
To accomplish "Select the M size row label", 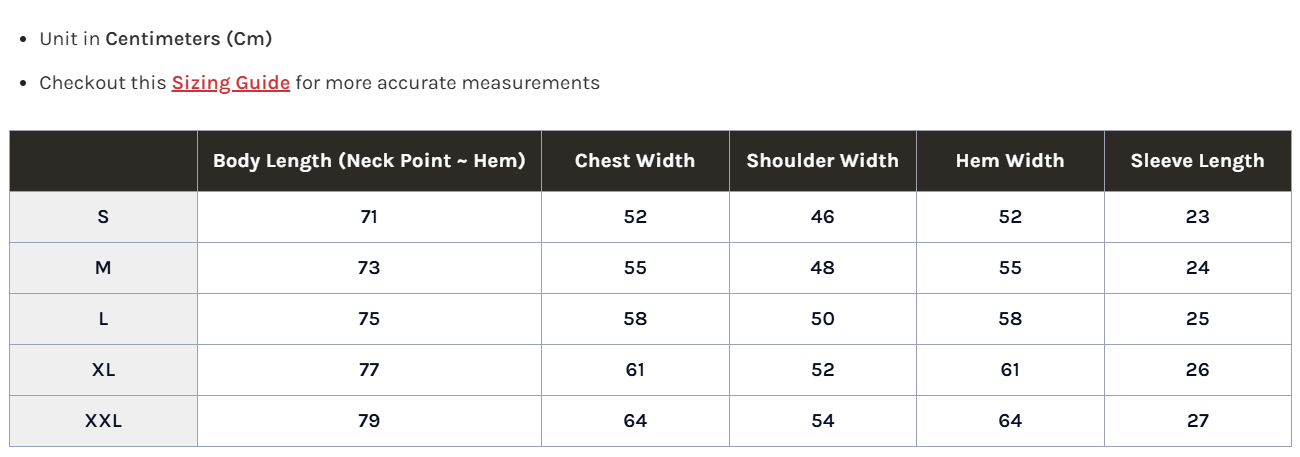I will [103, 268].
